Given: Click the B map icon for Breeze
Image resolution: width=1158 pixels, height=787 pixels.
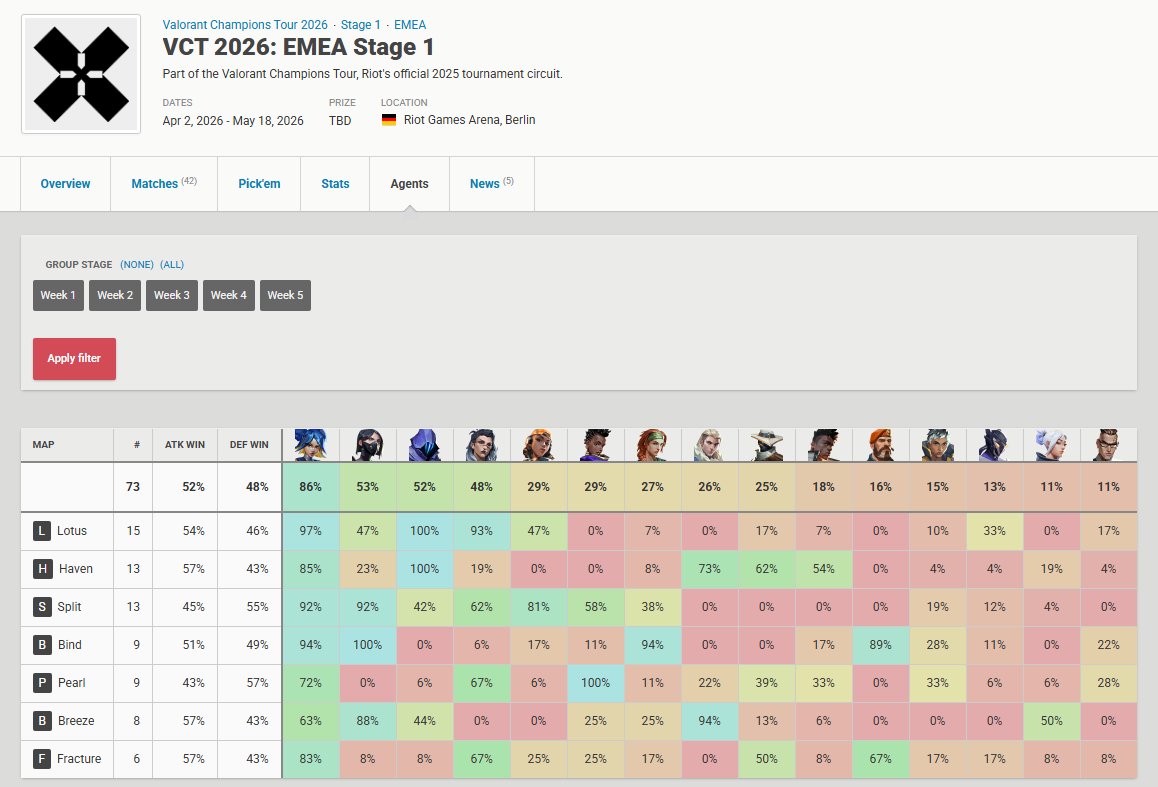Looking at the screenshot, I should pos(42,721).
